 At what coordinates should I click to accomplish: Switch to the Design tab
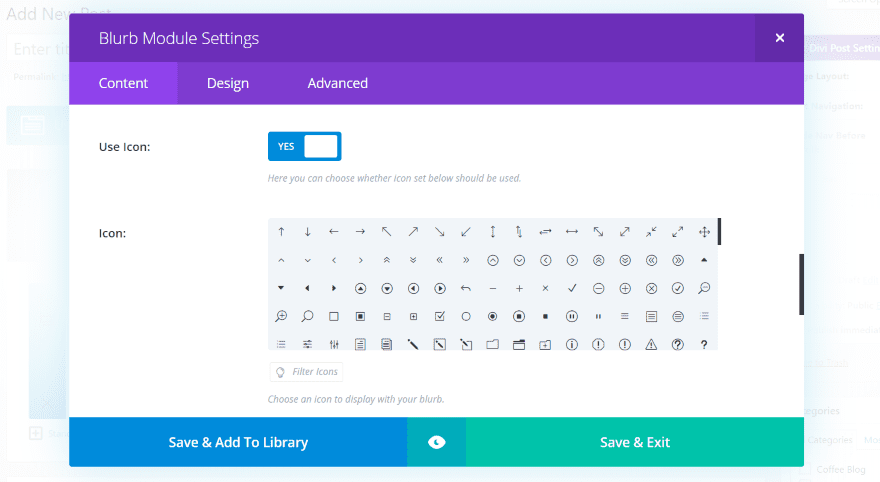pos(228,83)
